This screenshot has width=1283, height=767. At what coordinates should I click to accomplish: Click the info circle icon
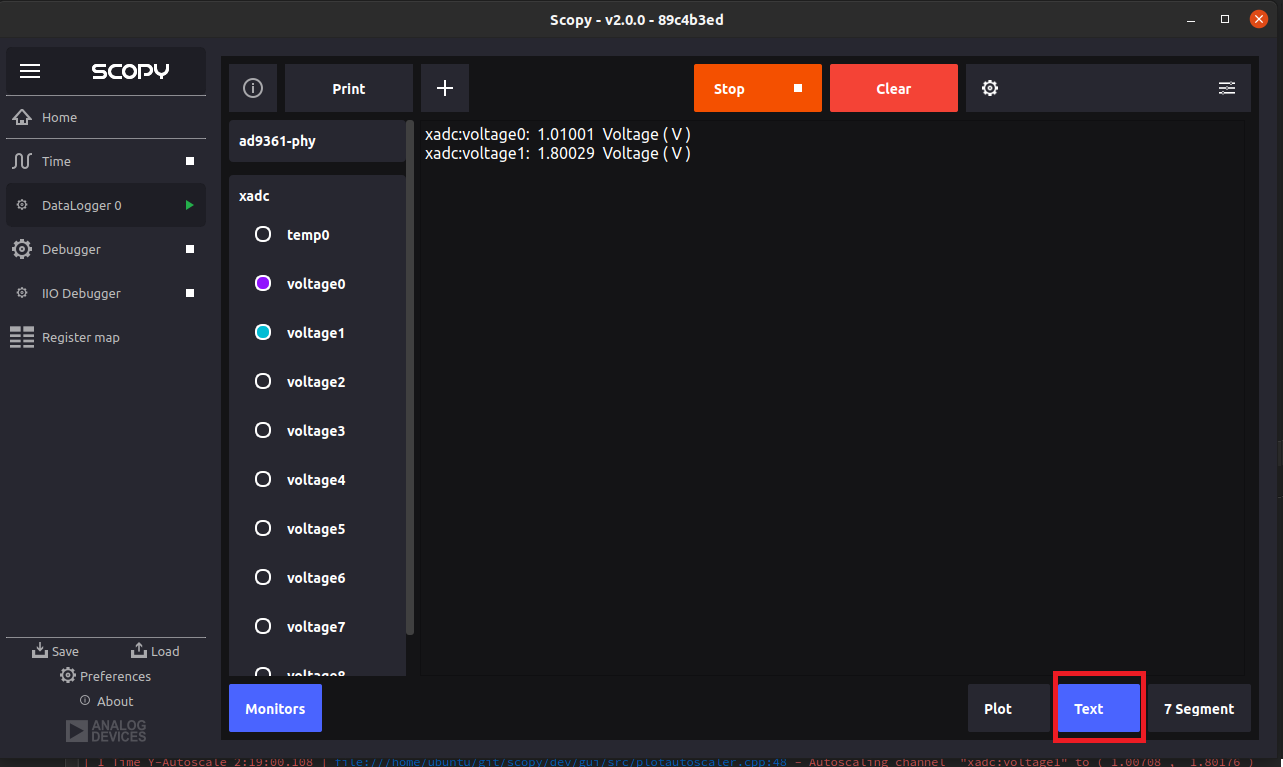(x=253, y=88)
